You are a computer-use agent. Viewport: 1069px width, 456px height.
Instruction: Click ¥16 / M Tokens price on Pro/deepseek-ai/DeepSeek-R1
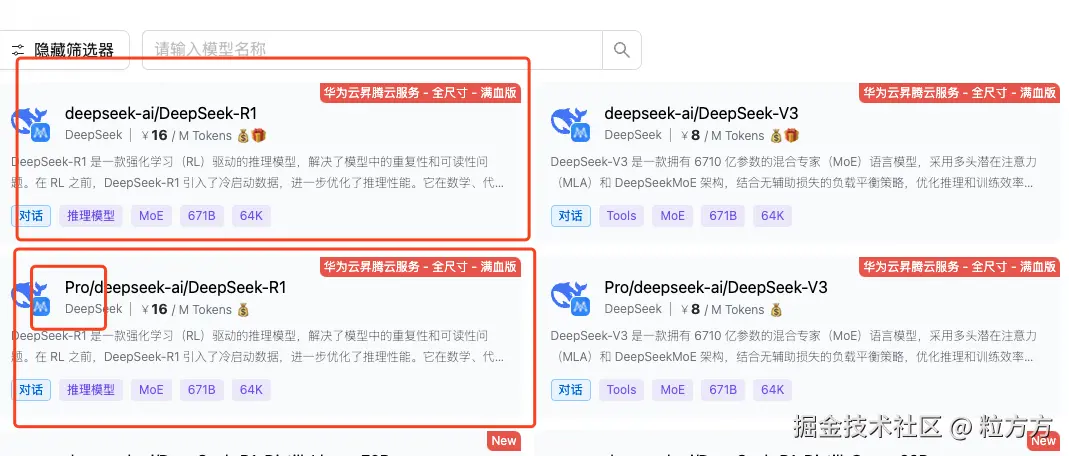186,309
